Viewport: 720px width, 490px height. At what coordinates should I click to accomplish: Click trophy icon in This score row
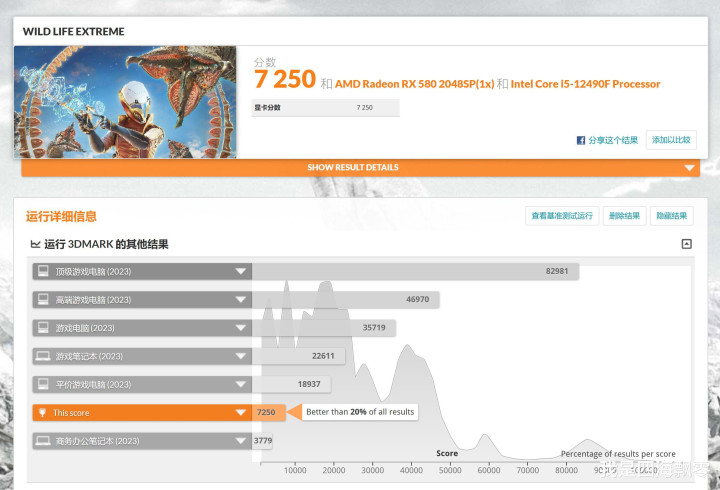pyautogui.click(x=42, y=412)
